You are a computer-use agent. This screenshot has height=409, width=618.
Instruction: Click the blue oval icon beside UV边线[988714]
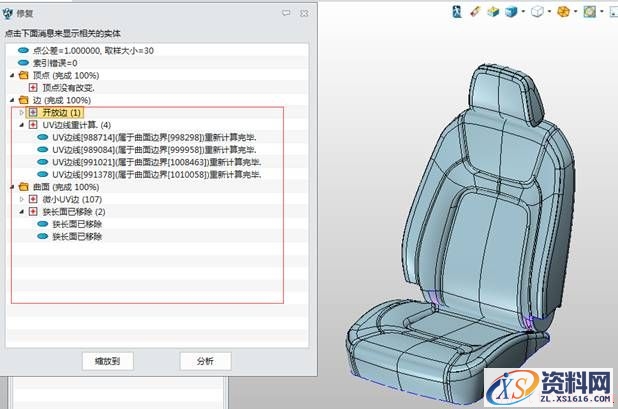coord(43,138)
